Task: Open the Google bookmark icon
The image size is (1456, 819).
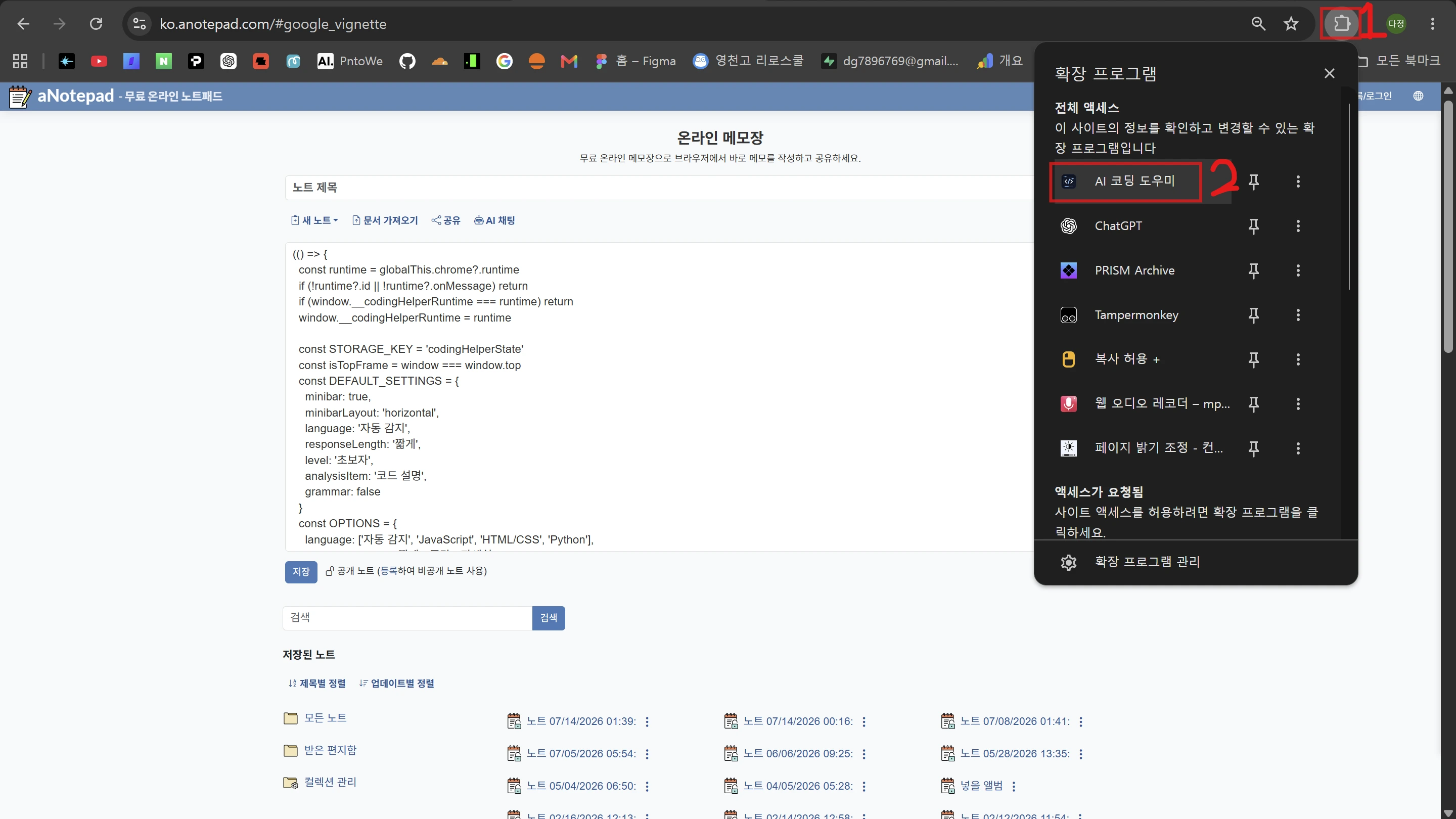Action: click(x=504, y=61)
